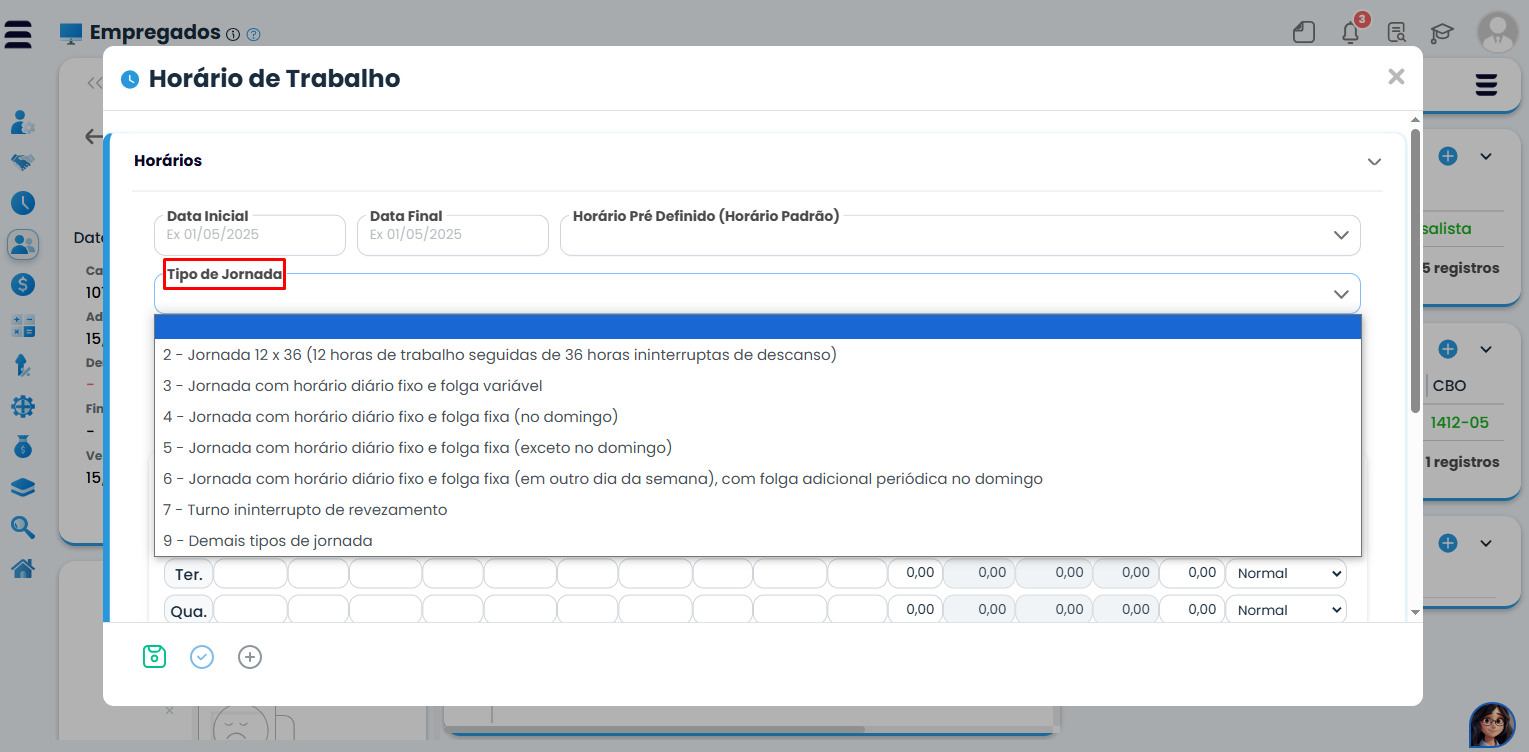
Task: Click the 'Qua.' weekday row label
Action: coord(188,610)
